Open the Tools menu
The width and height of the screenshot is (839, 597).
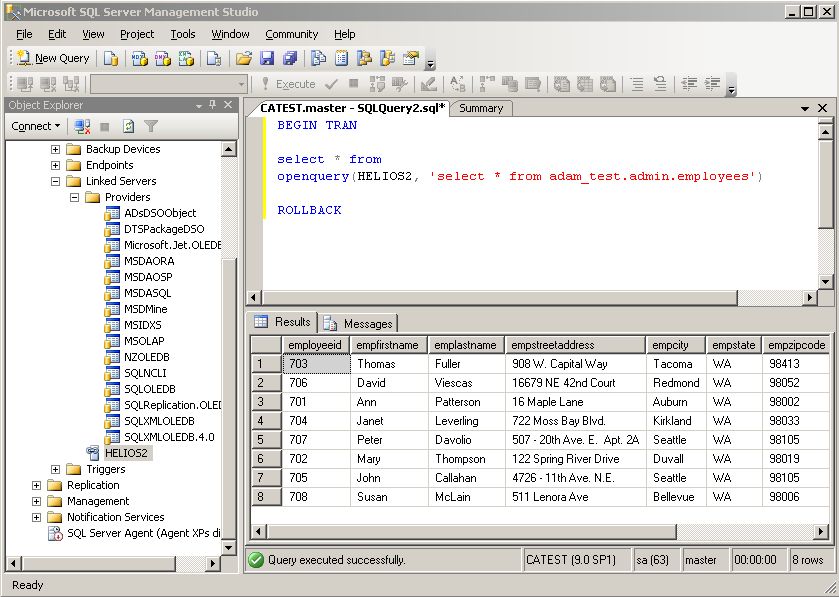(x=182, y=34)
